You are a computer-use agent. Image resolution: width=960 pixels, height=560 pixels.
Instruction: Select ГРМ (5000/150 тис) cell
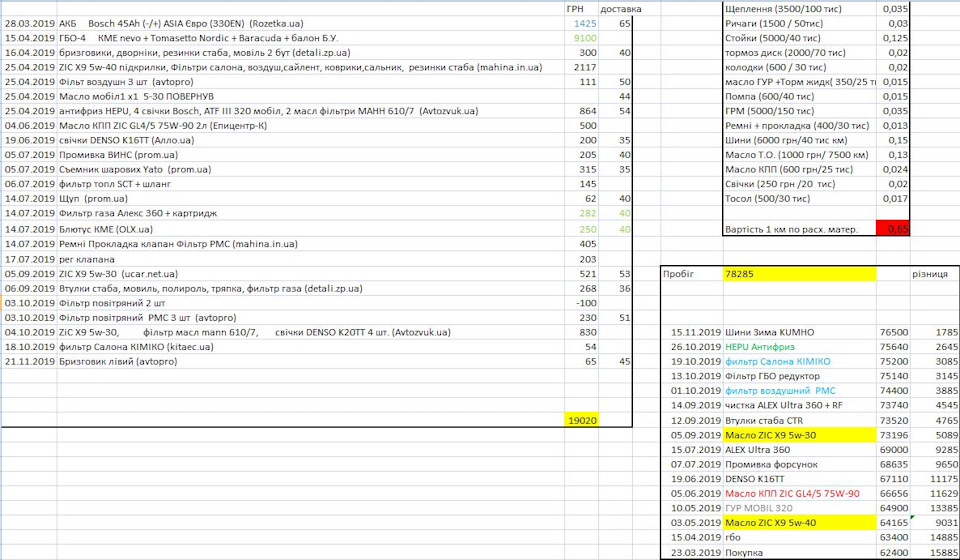pyautogui.click(x=800, y=111)
